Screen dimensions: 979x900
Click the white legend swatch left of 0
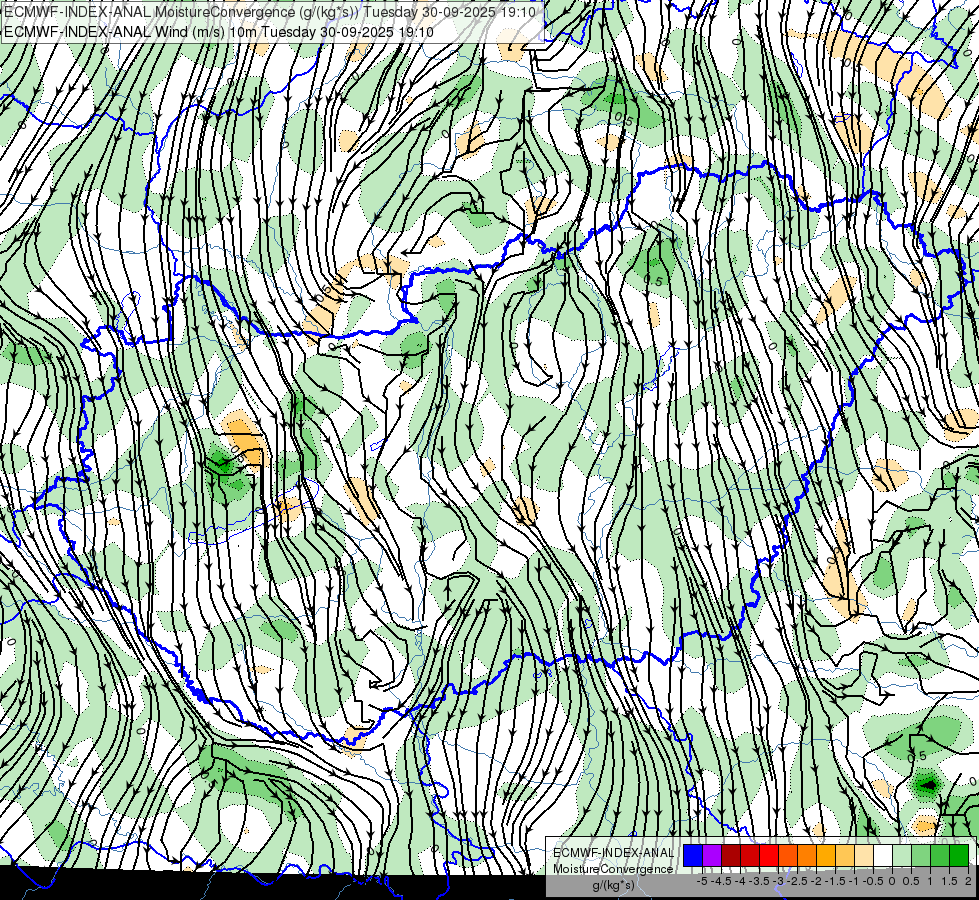point(883,856)
